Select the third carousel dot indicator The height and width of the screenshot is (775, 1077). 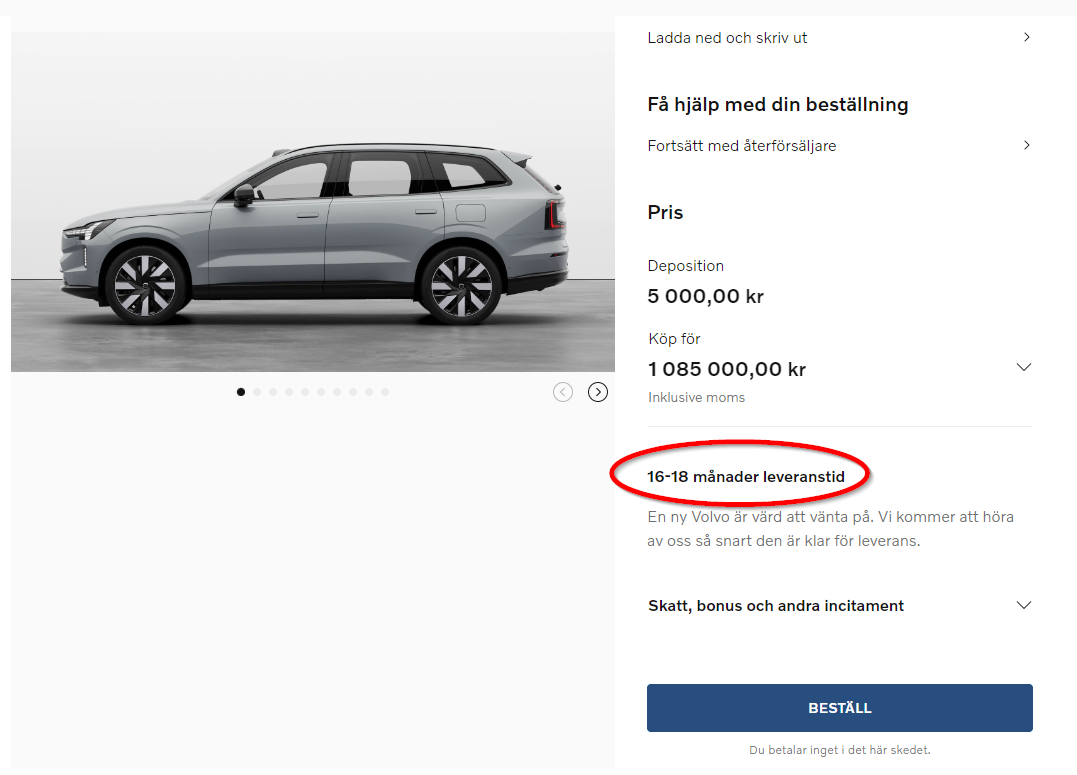pyautogui.click(x=273, y=392)
